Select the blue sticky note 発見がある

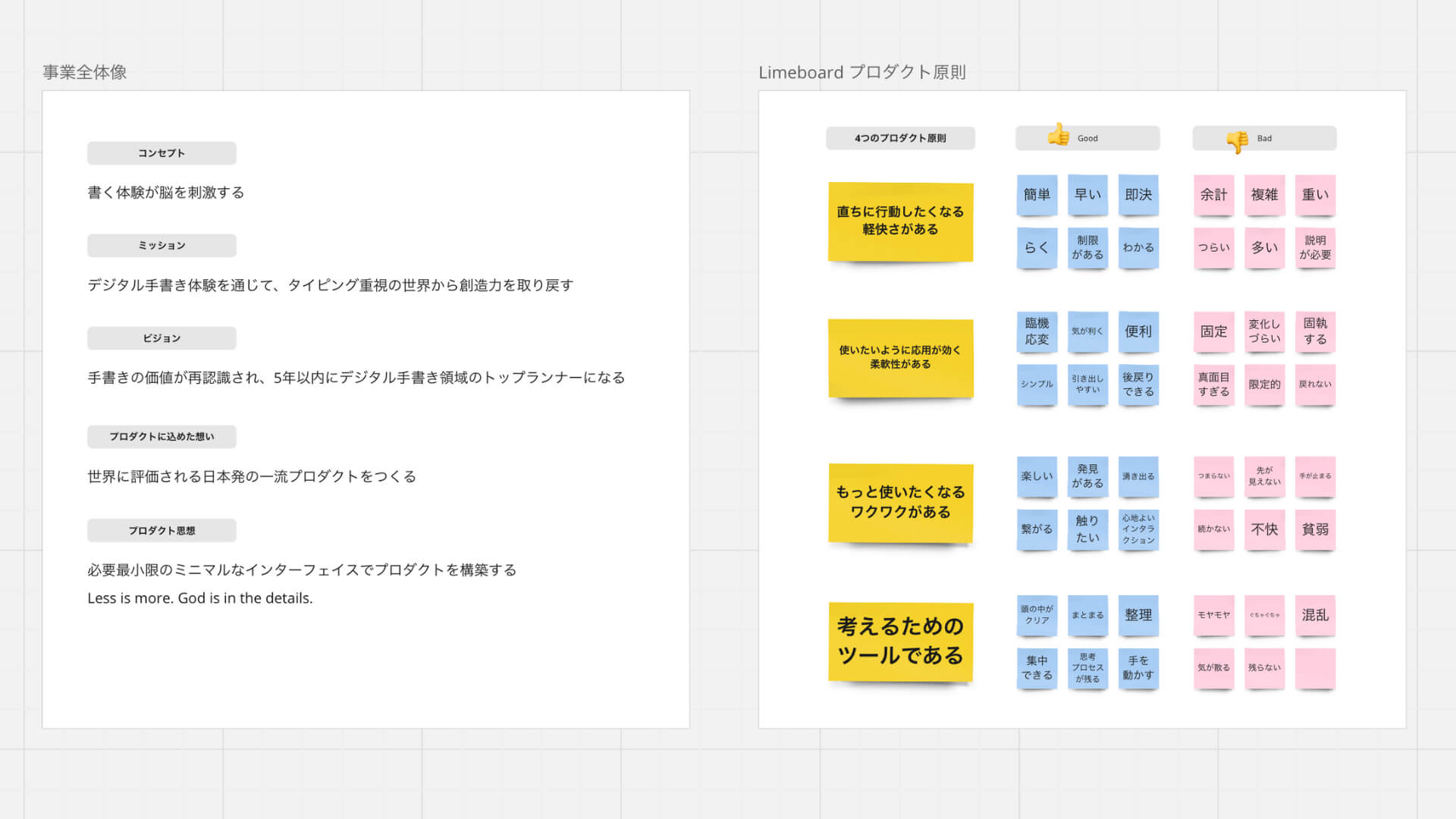[1087, 476]
